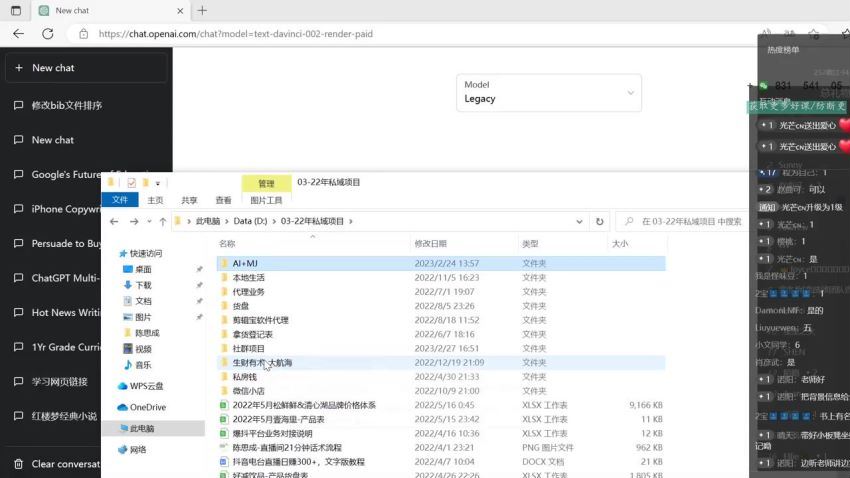Select the 生财有术-大航海 folder

tap(441, 362)
